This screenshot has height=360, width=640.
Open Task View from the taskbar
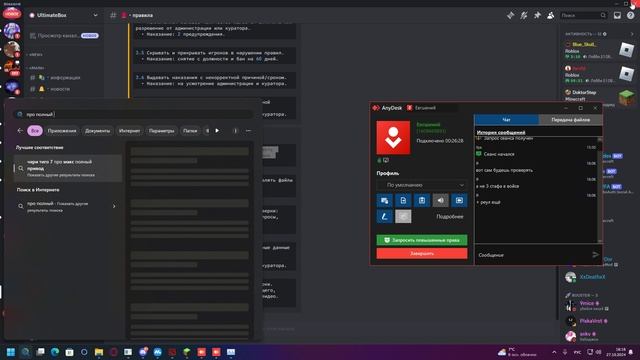[x=40, y=352]
